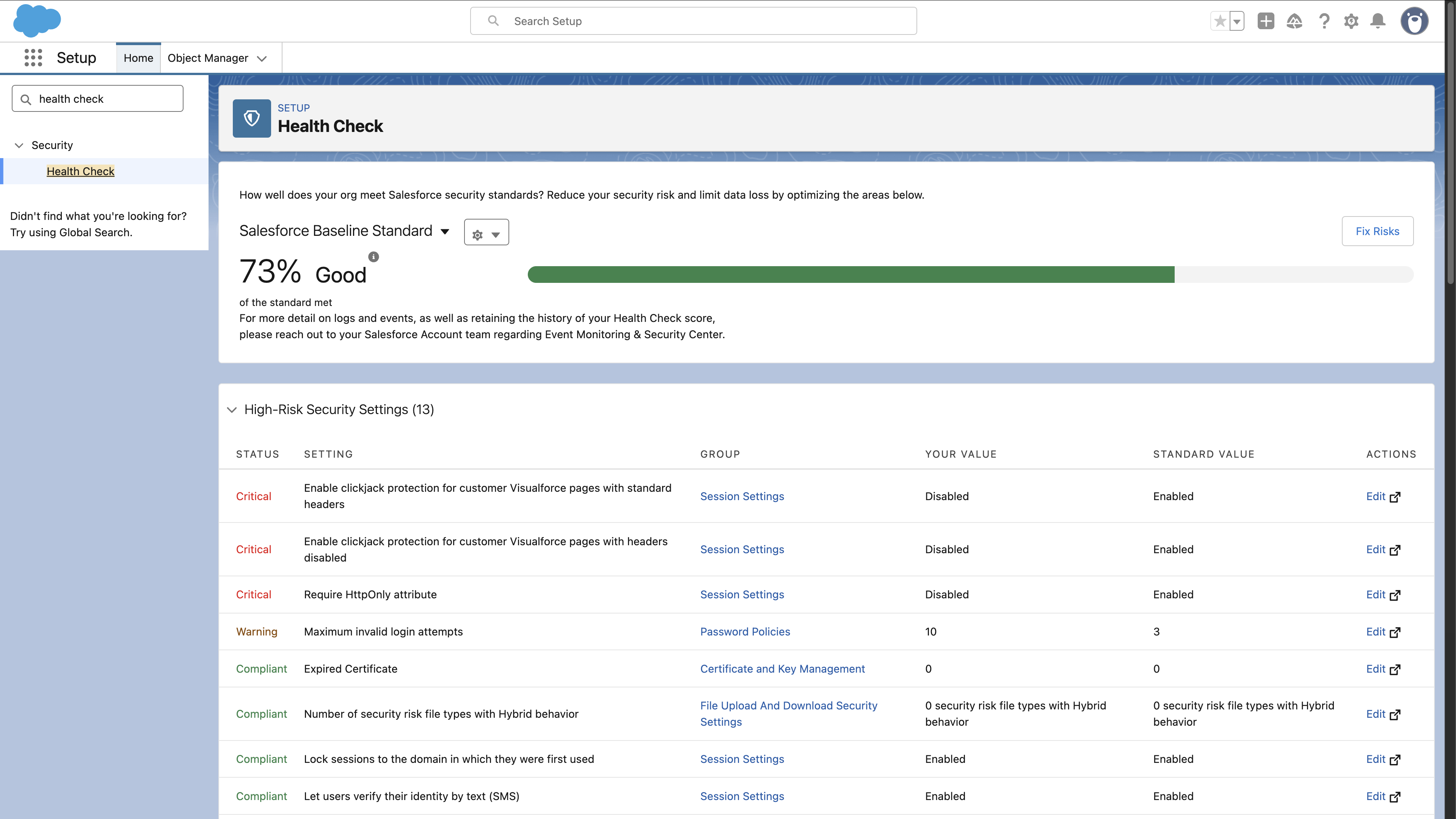1456x819 pixels.
Task: Open Salesforce Baseline Standard dropdown
Action: click(445, 231)
